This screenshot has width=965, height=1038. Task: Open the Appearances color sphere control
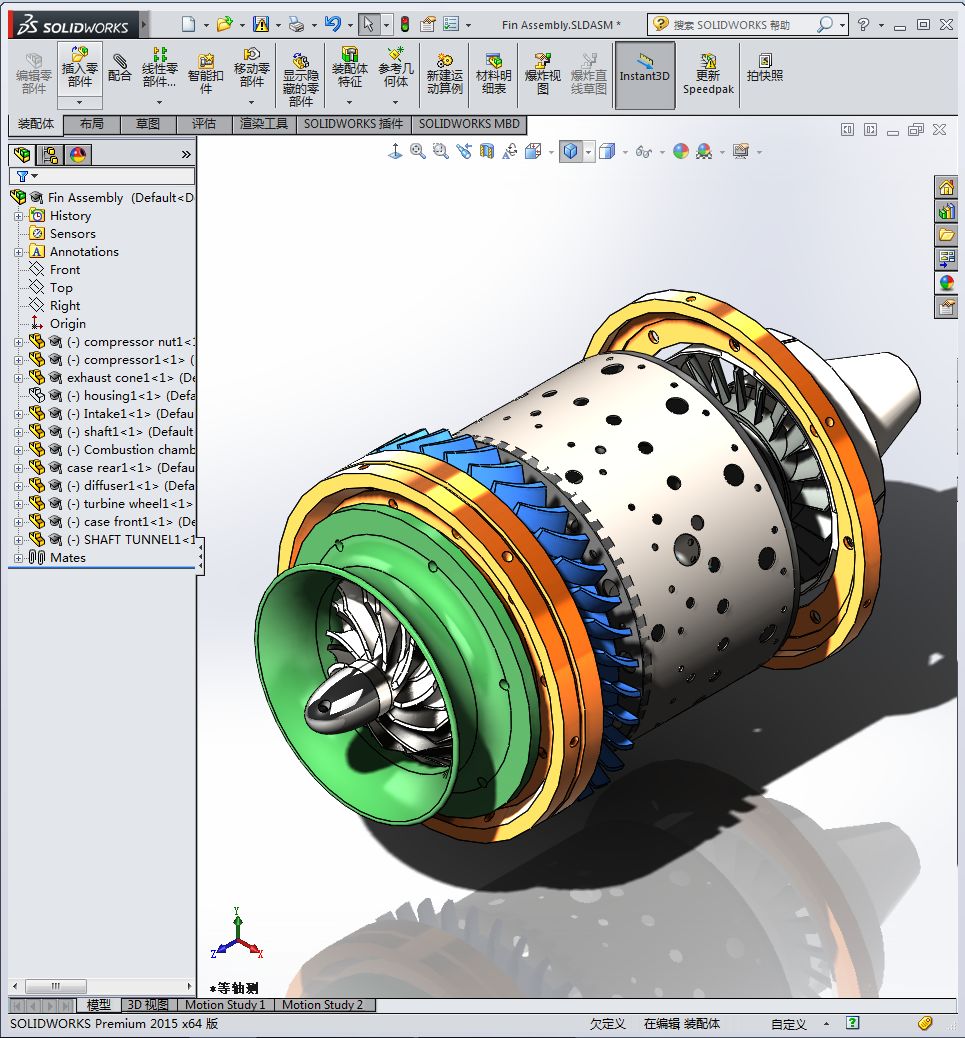click(679, 151)
